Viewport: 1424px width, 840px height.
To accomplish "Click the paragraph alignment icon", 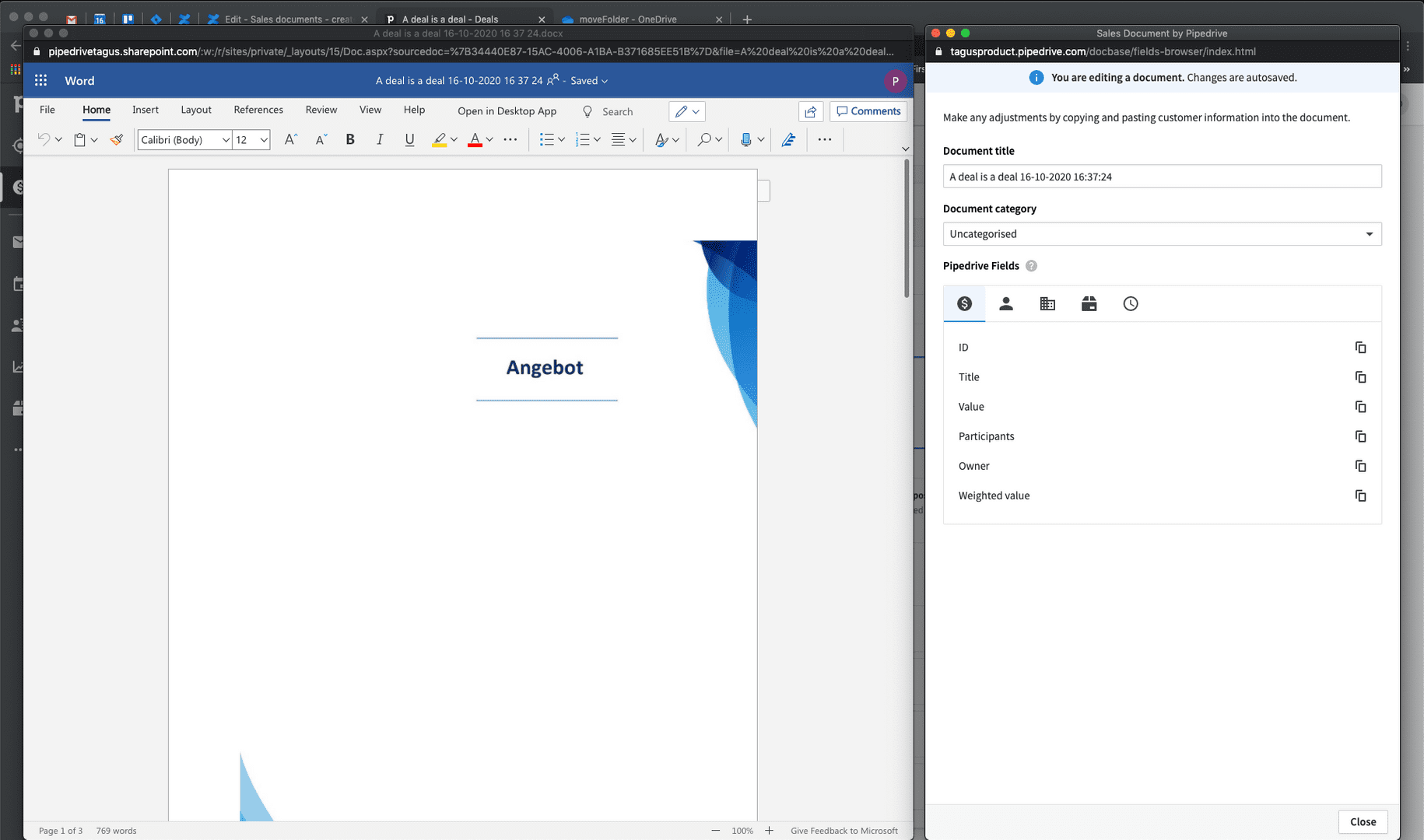I will point(618,139).
